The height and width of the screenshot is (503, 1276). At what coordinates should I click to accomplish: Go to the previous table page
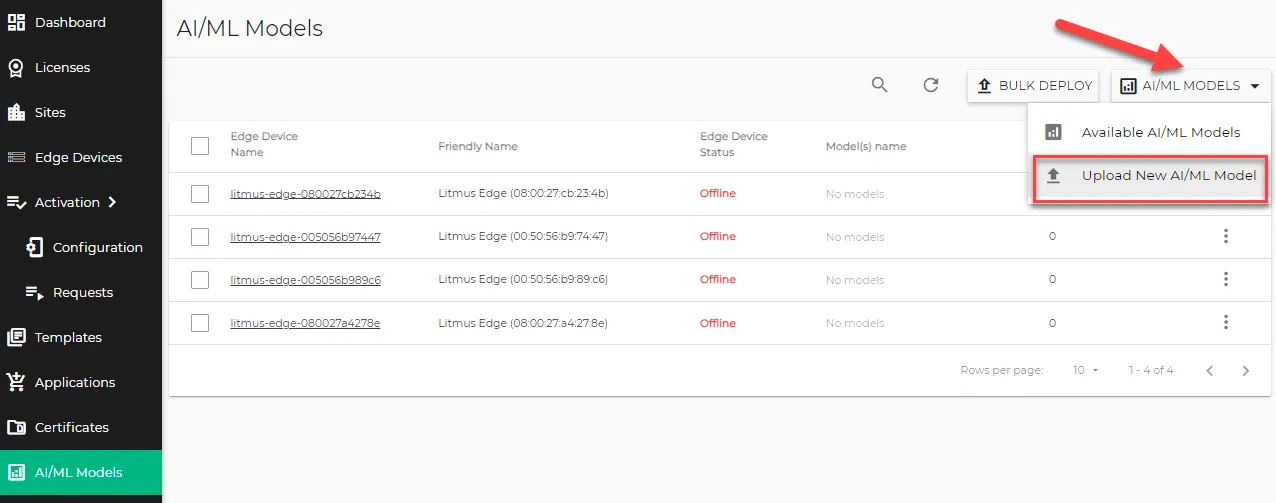[x=1210, y=371]
